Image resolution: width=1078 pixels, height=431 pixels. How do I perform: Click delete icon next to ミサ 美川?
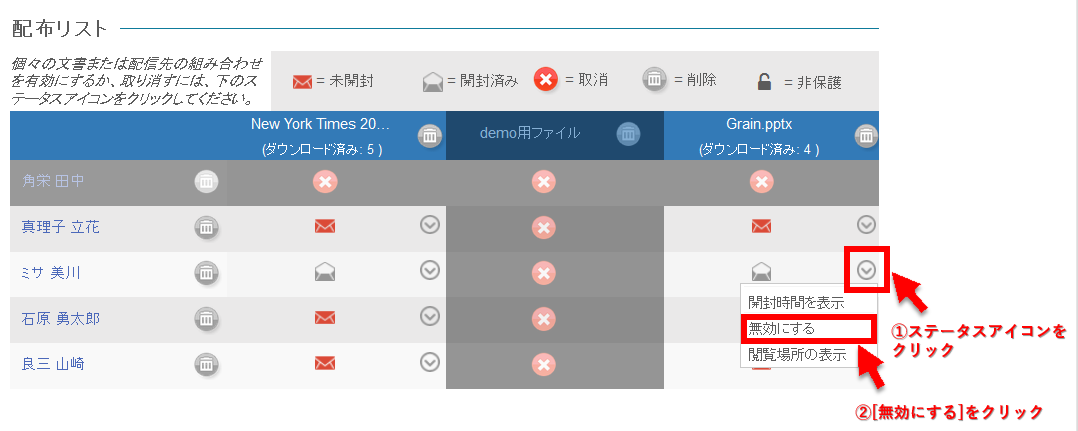[206, 272]
